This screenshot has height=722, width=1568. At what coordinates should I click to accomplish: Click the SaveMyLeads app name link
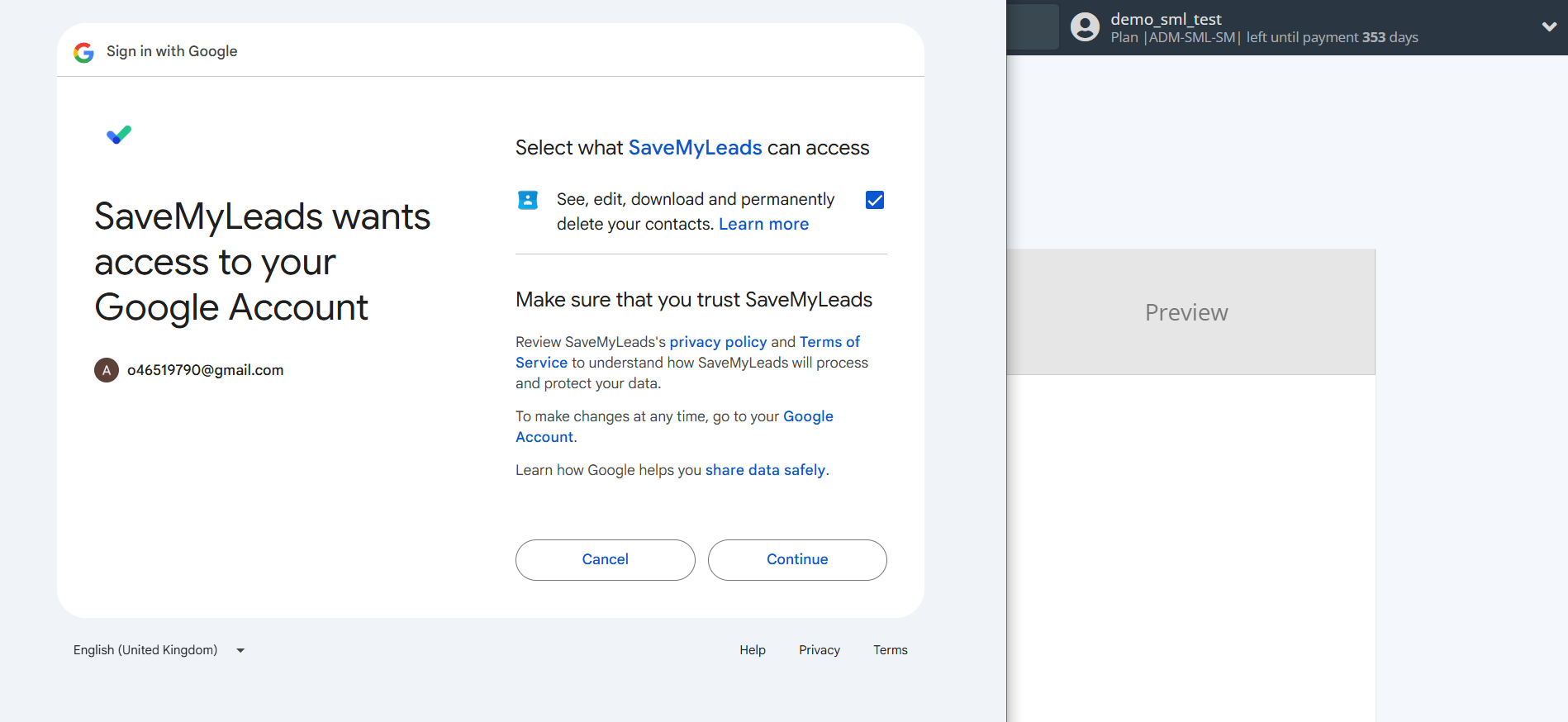[695, 148]
